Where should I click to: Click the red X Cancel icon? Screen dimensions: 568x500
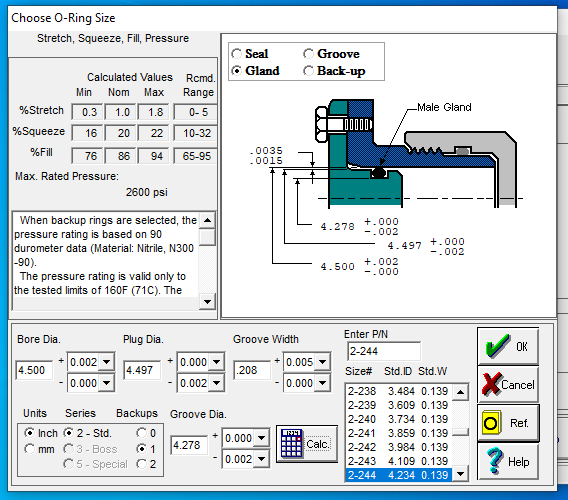(492, 384)
